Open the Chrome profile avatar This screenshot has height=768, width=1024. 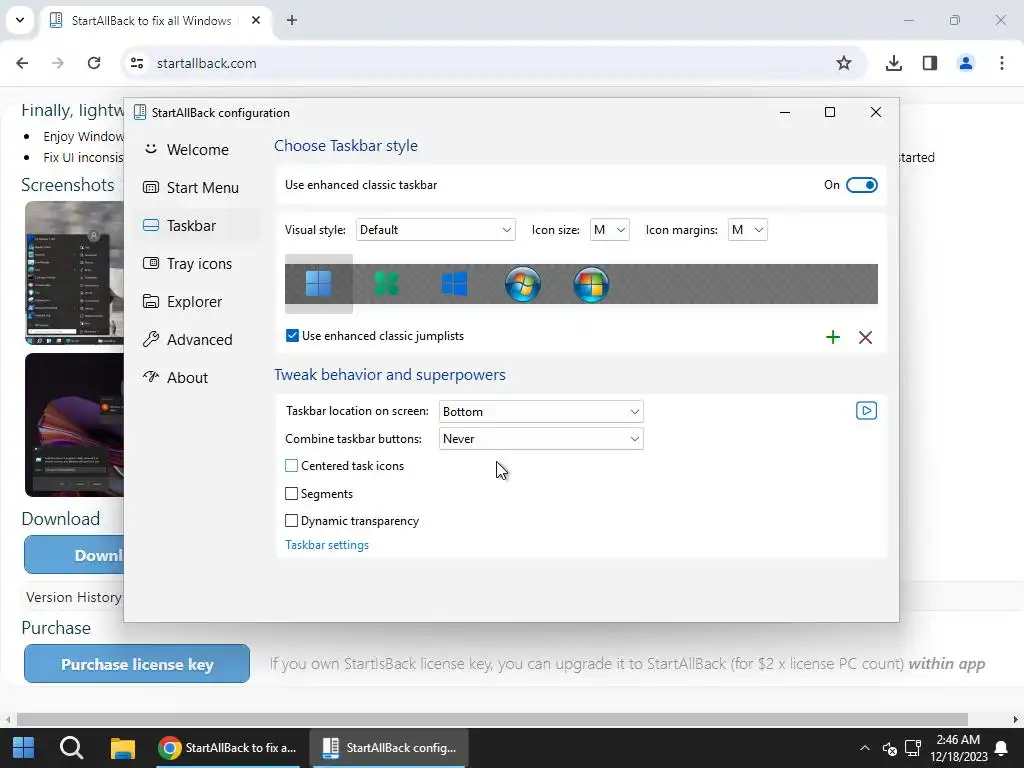click(966, 63)
